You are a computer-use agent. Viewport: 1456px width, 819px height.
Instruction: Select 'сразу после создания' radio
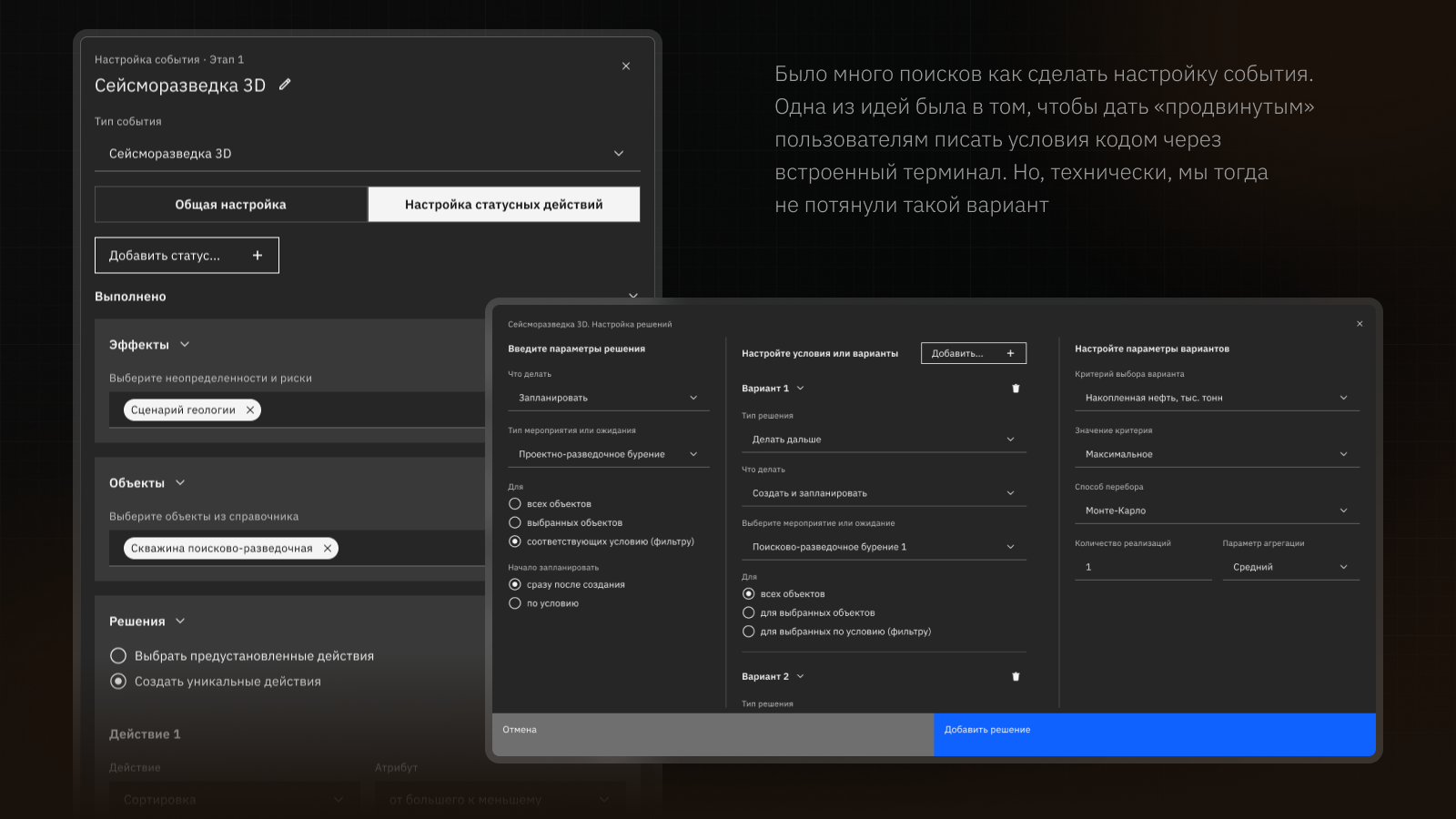[x=515, y=585]
